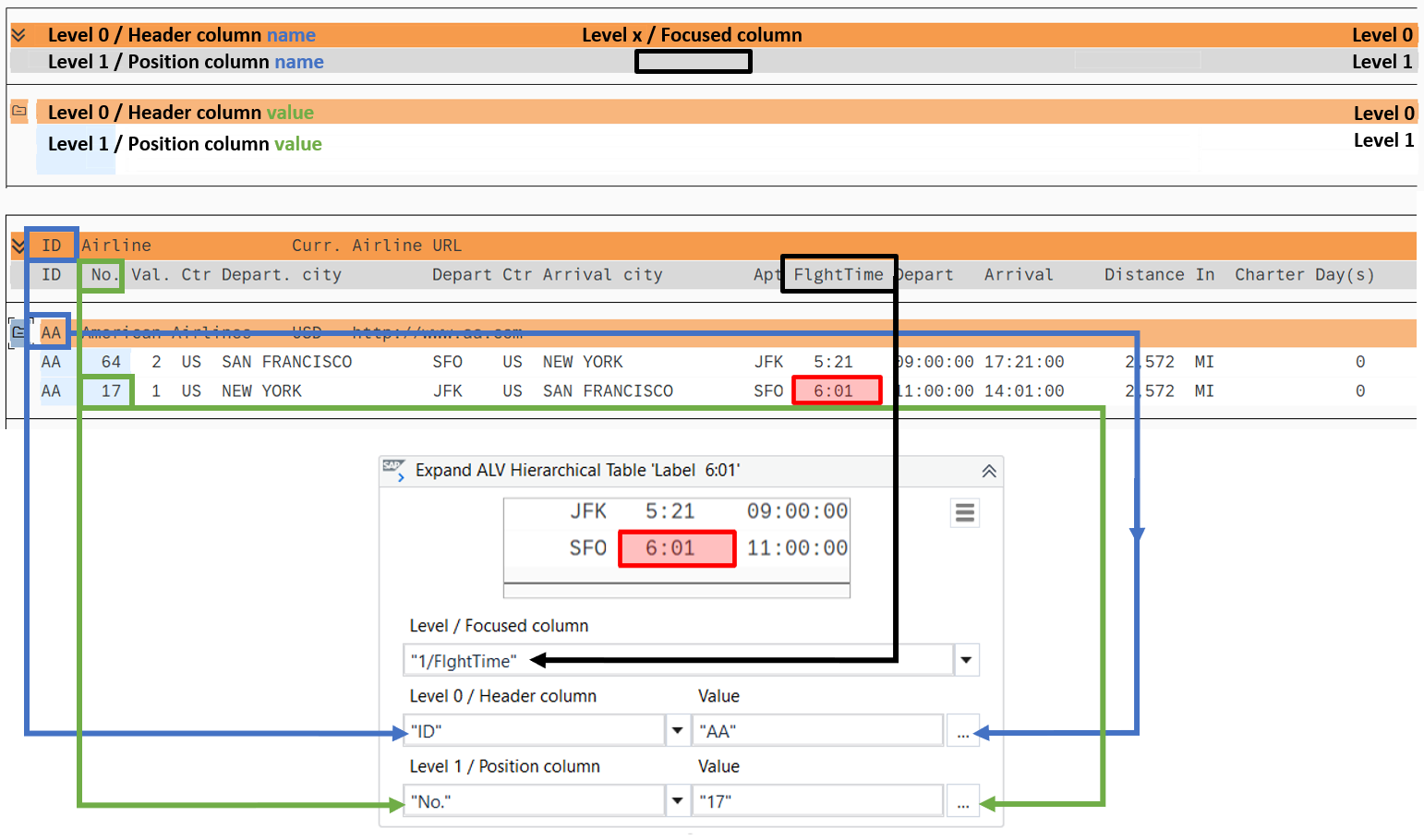Select the red 6:01 flight time cell in the table
This screenshot has height=840, width=1424.
point(837,390)
